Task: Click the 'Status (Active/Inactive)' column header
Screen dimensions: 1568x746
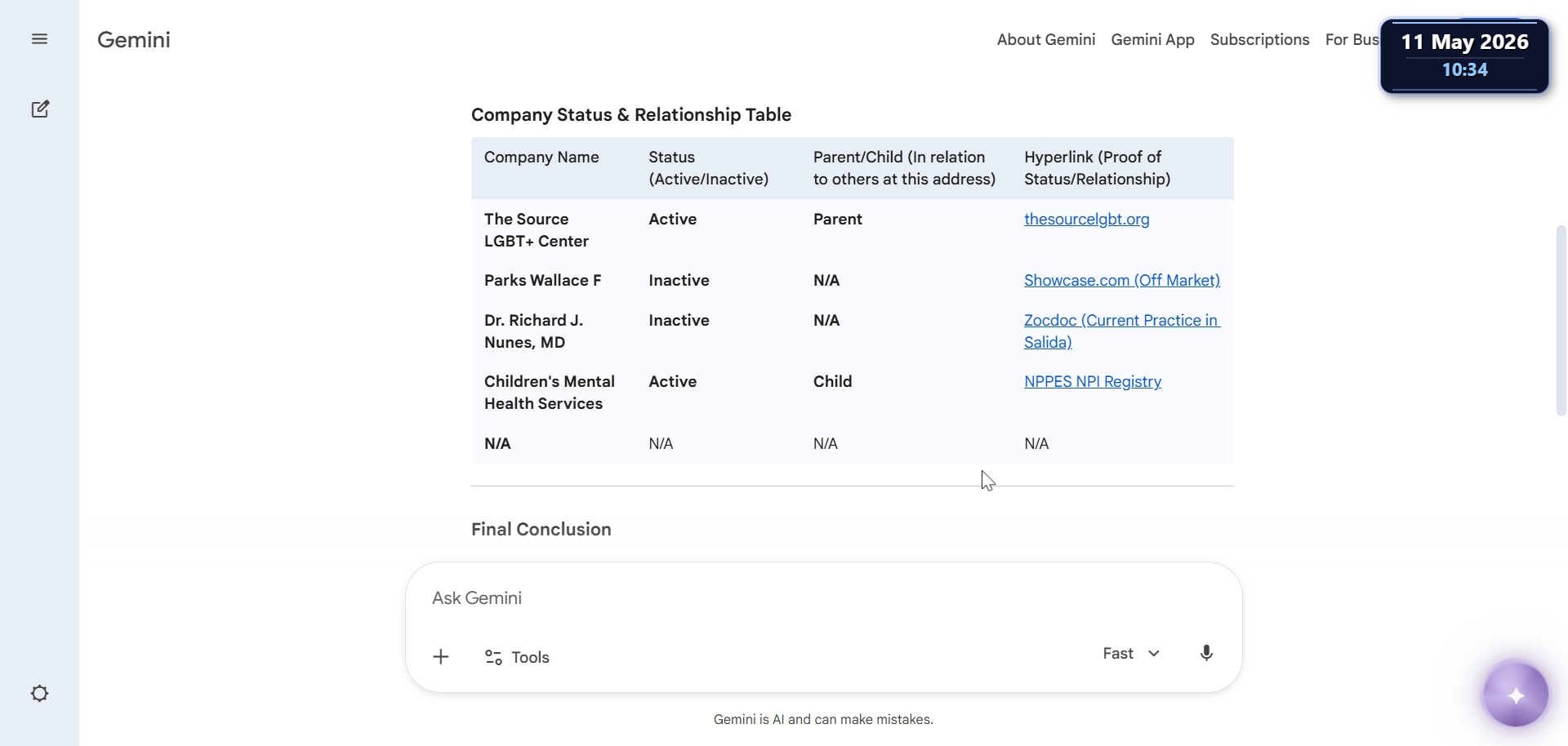Action: click(x=709, y=168)
